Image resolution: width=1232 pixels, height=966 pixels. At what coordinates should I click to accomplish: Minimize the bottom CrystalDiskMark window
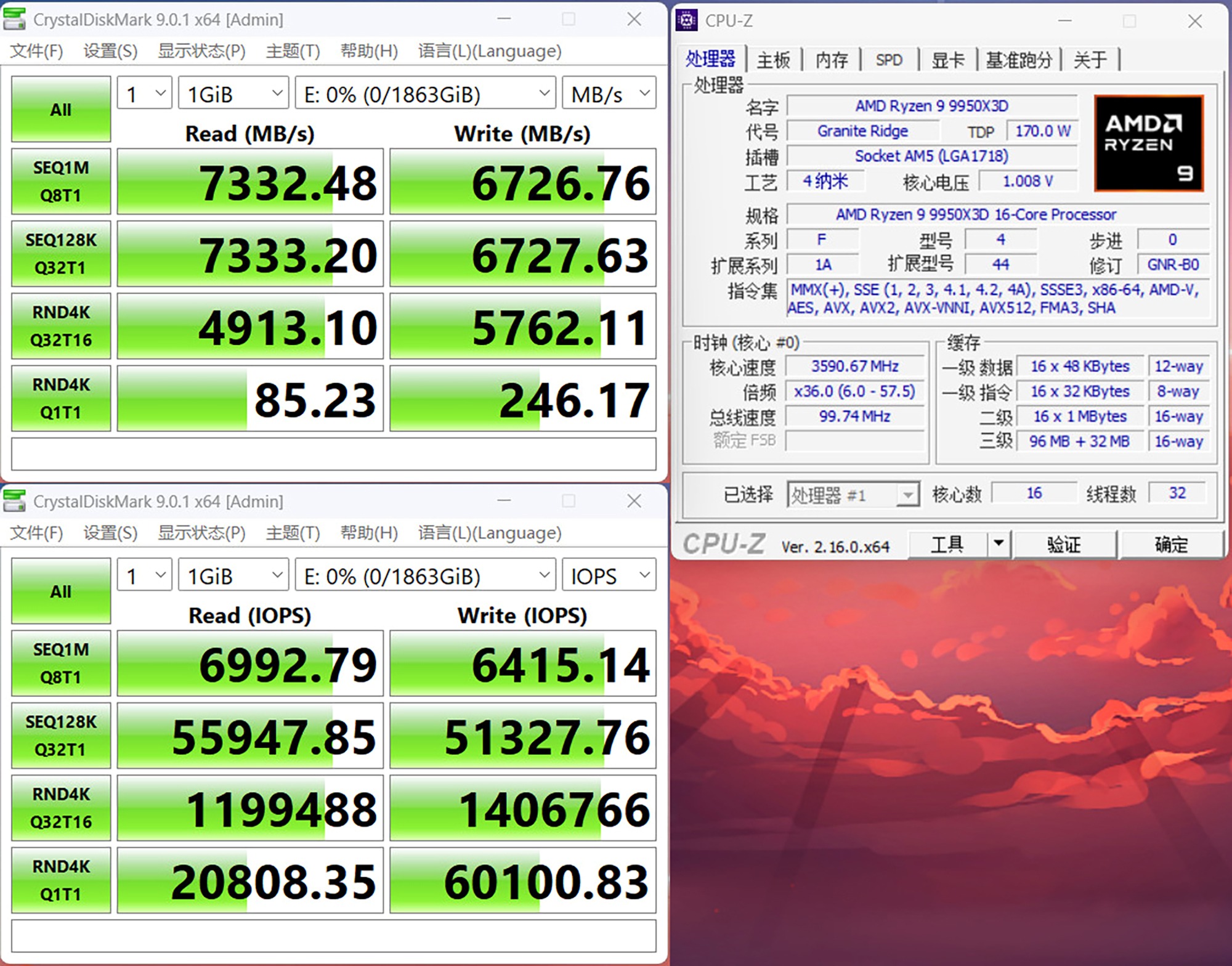tap(505, 501)
